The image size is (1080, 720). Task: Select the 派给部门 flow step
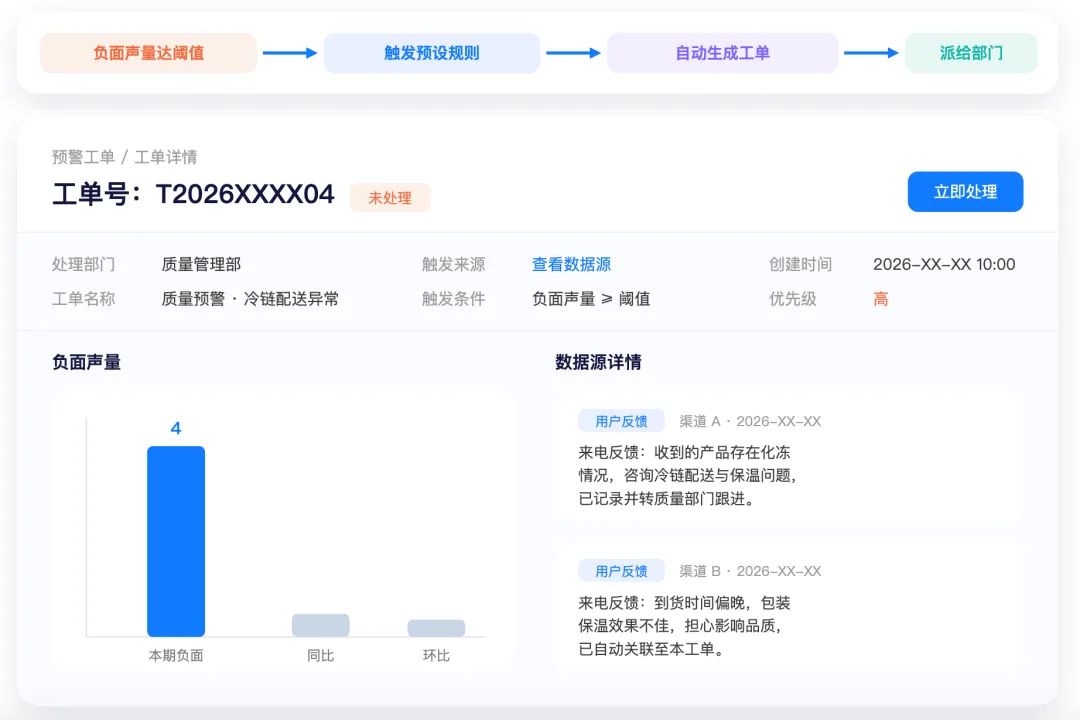(971, 53)
